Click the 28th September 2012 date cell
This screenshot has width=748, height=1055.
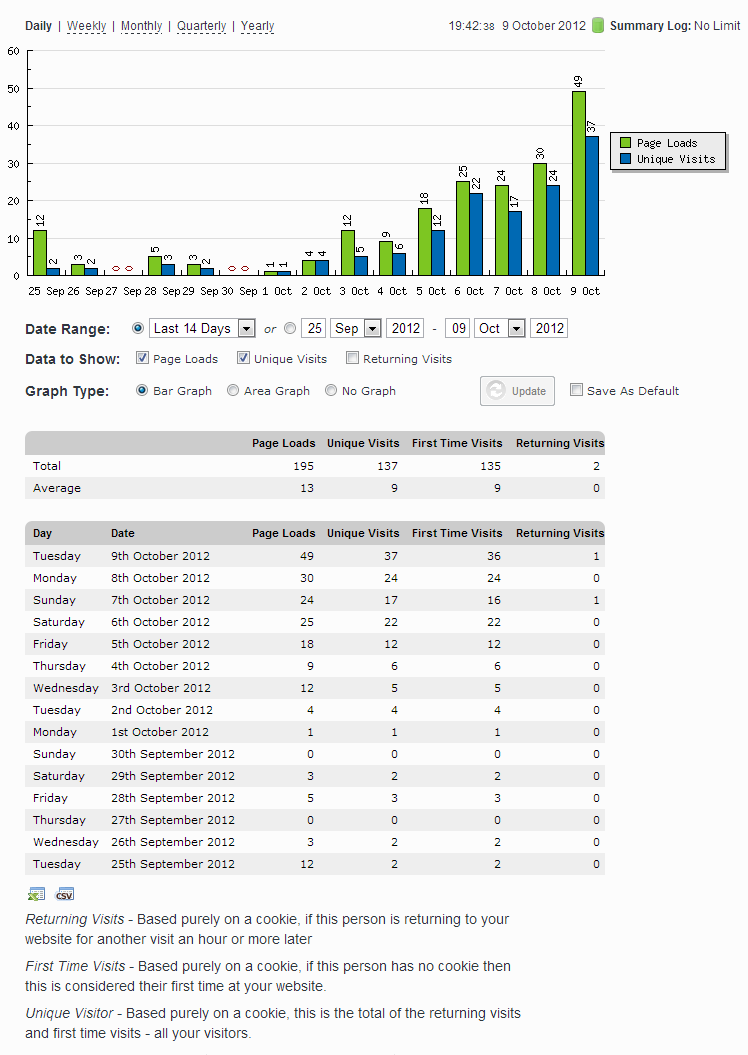[x=173, y=798]
